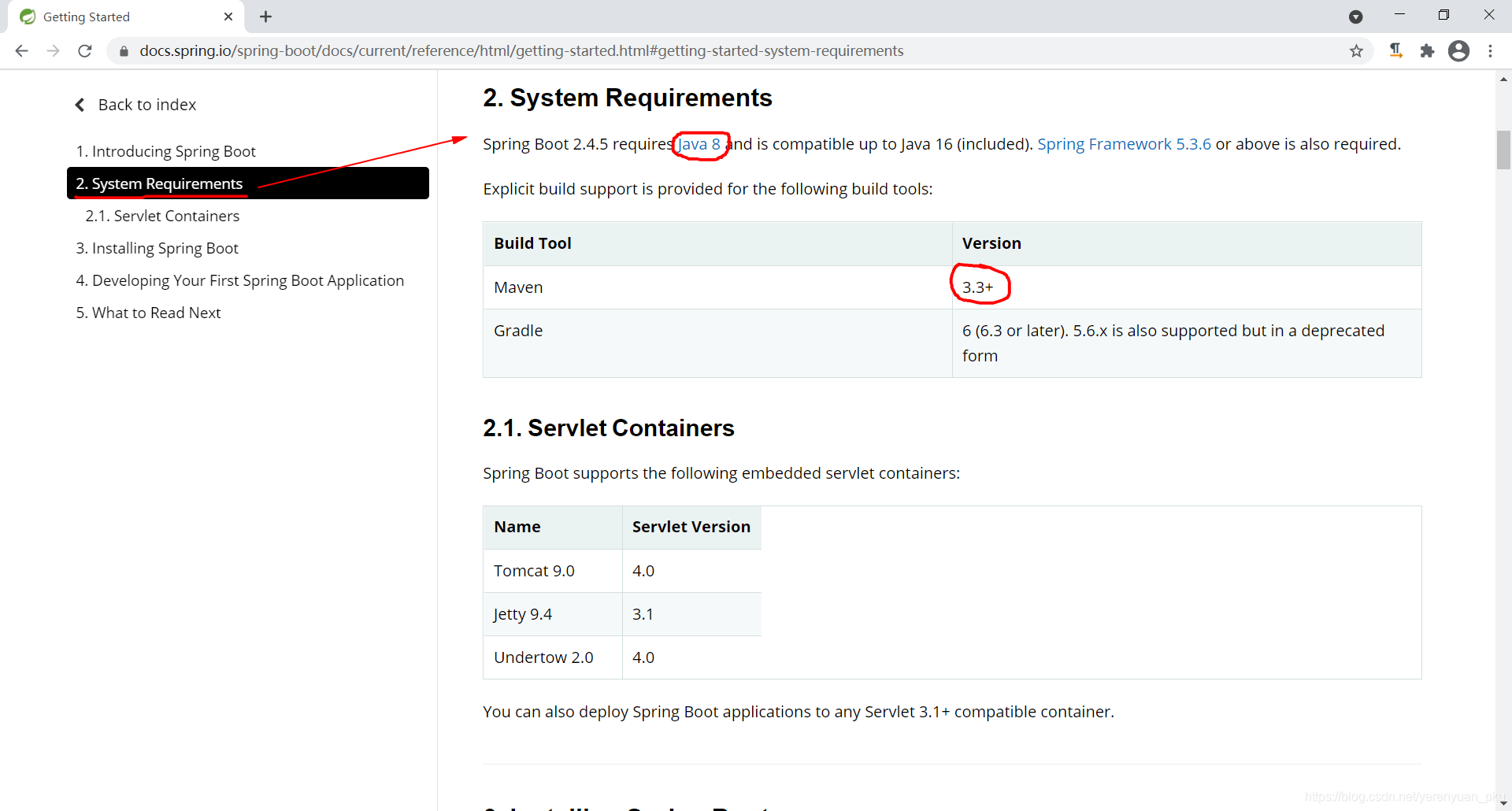Open 1. Introducing Spring Boot section

click(165, 151)
